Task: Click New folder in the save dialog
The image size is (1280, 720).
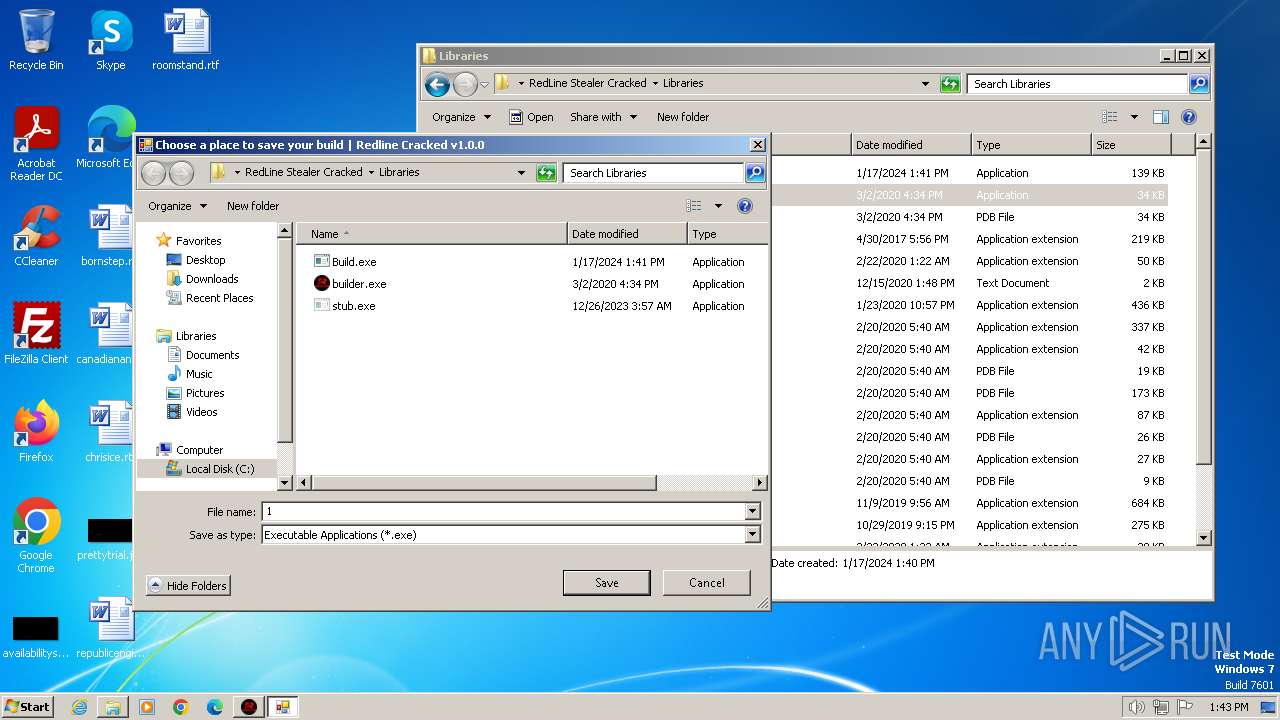Action: point(253,206)
